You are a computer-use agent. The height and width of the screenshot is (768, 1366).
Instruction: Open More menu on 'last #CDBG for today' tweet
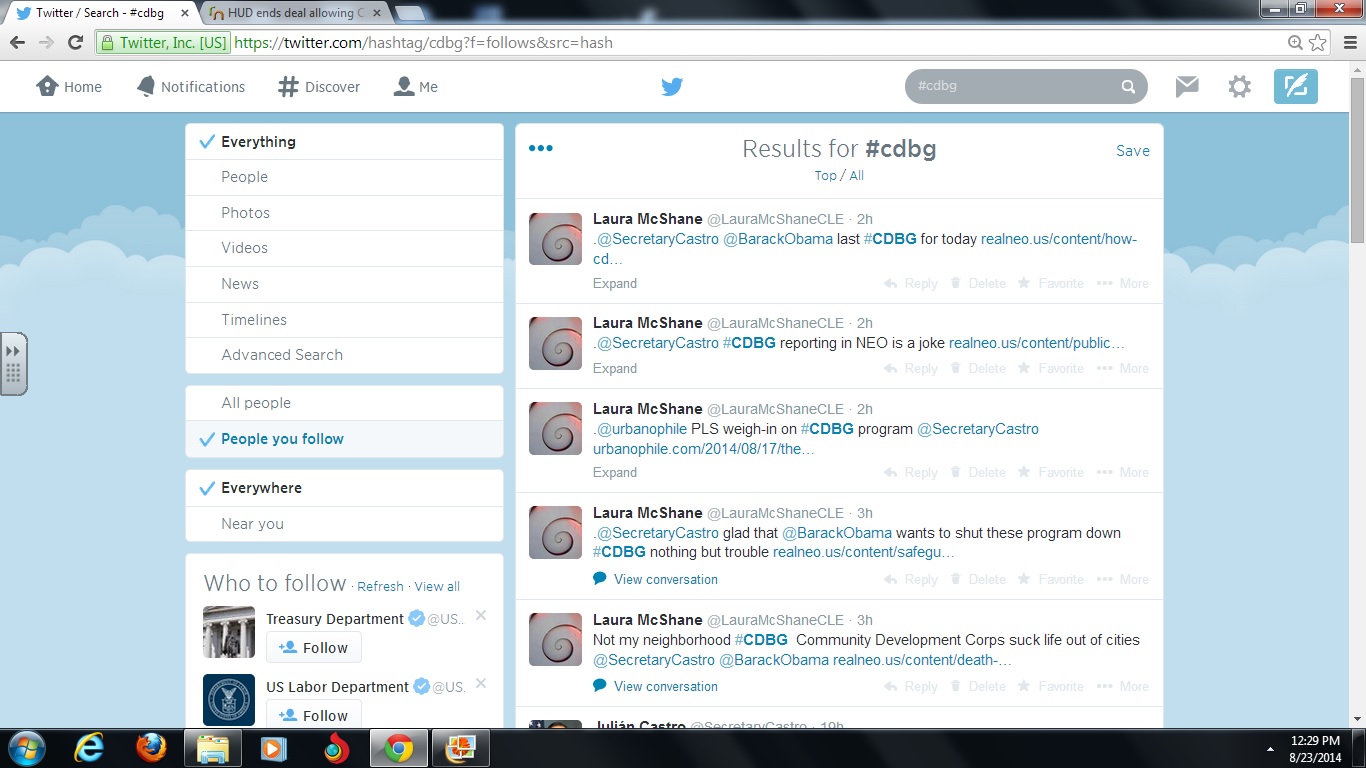tap(1123, 283)
